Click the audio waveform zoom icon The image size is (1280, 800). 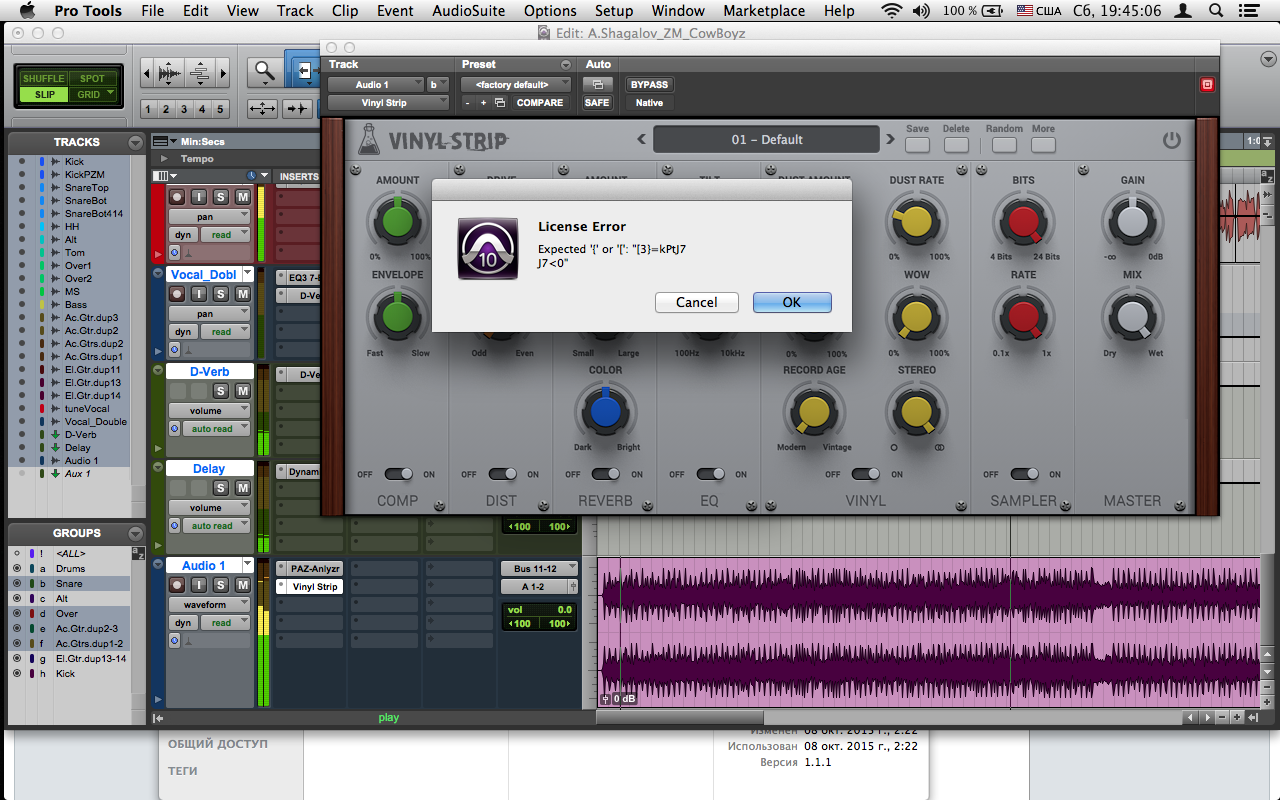click(x=171, y=74)
